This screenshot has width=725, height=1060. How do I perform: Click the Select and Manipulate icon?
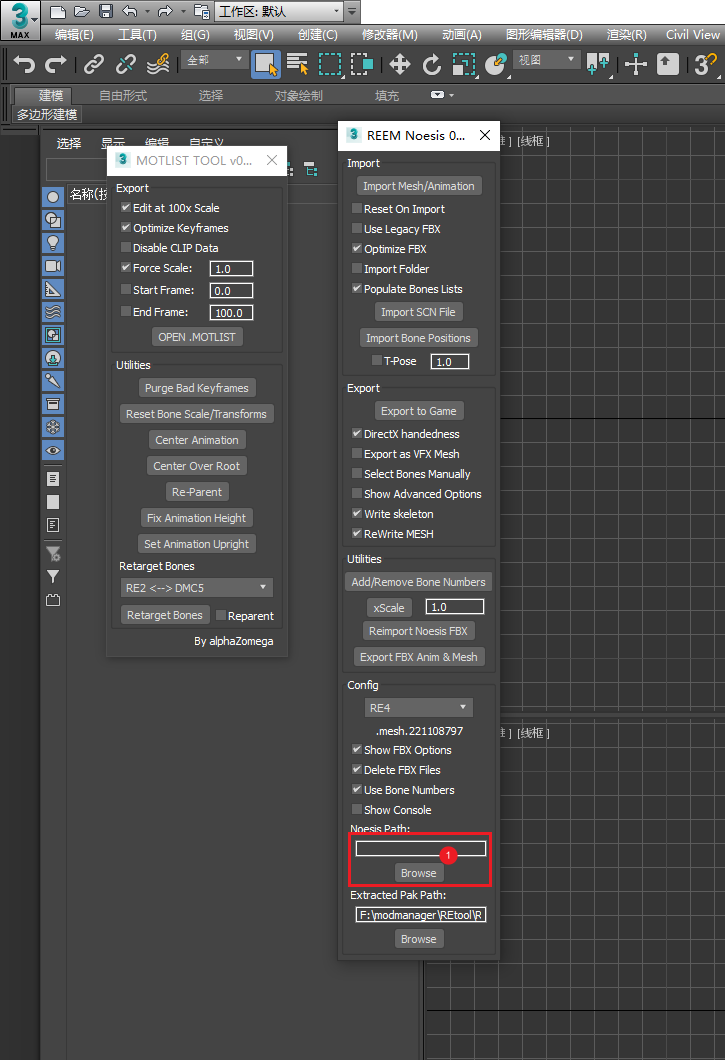pyautogui.click(x=636, y=64)
